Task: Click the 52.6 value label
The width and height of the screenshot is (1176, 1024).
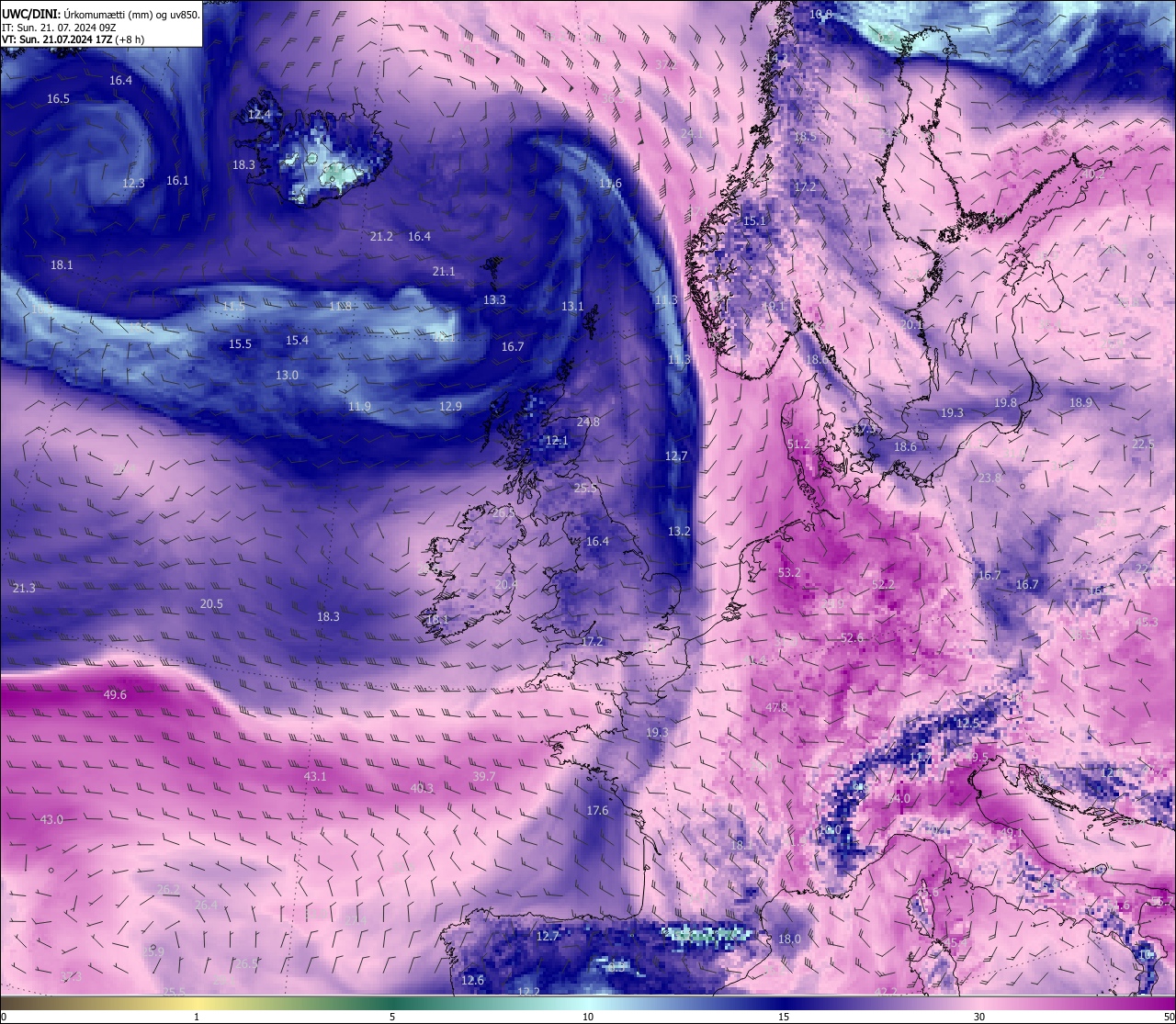Action: point(852,637)
